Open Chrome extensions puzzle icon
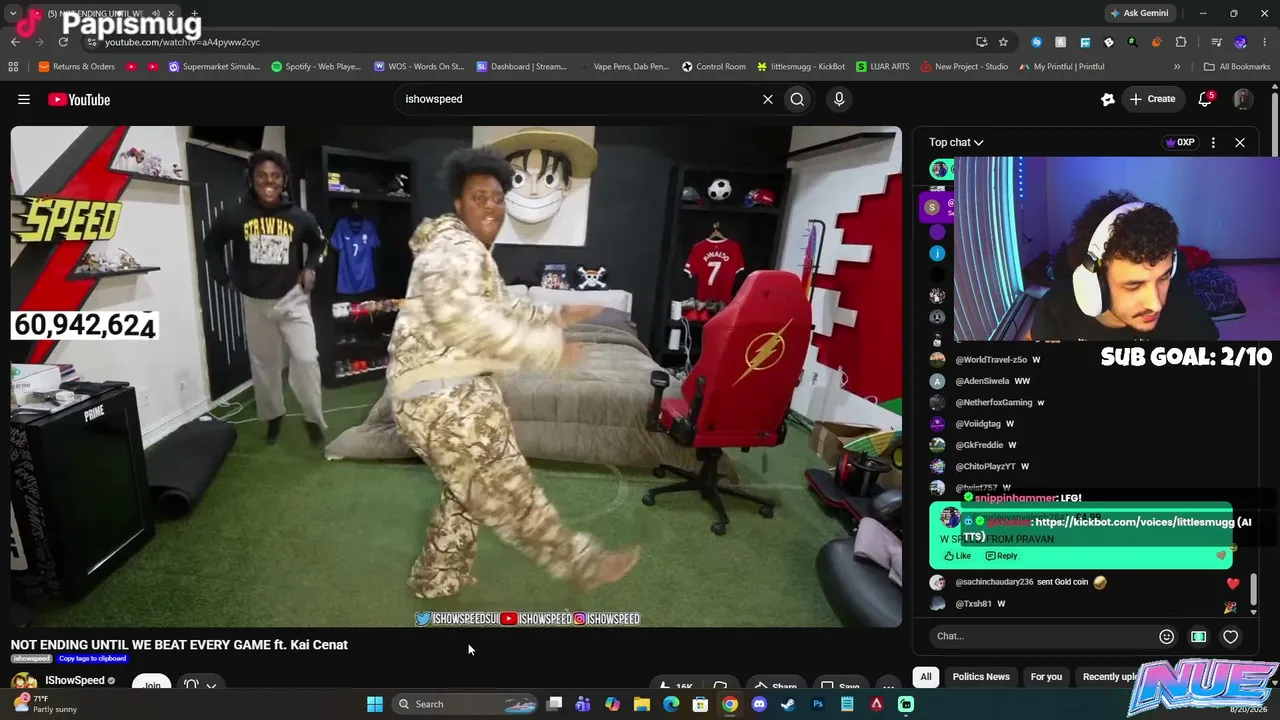1280x720 pixels. click(x=1181, y=42)
